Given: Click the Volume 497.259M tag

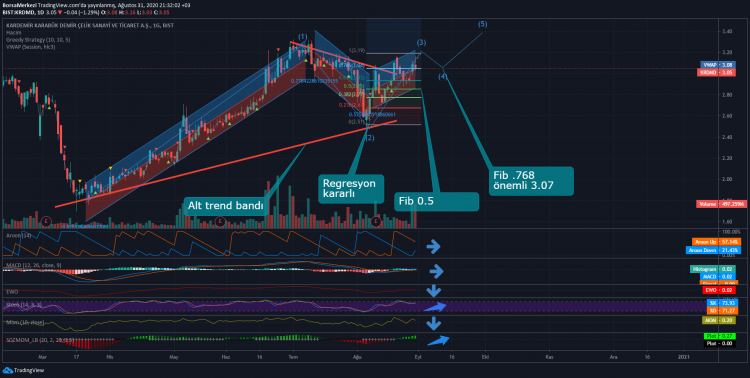Looking at the screenshot, I should tap(722, 204).
